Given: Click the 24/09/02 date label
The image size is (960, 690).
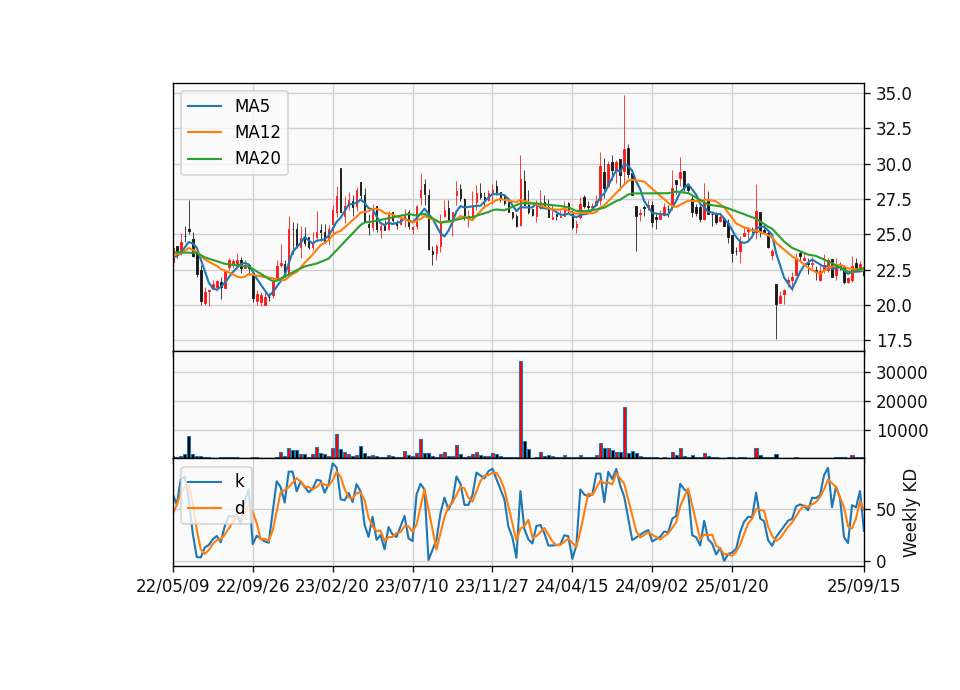Looking at the screenshot, I should coord(651,586).
